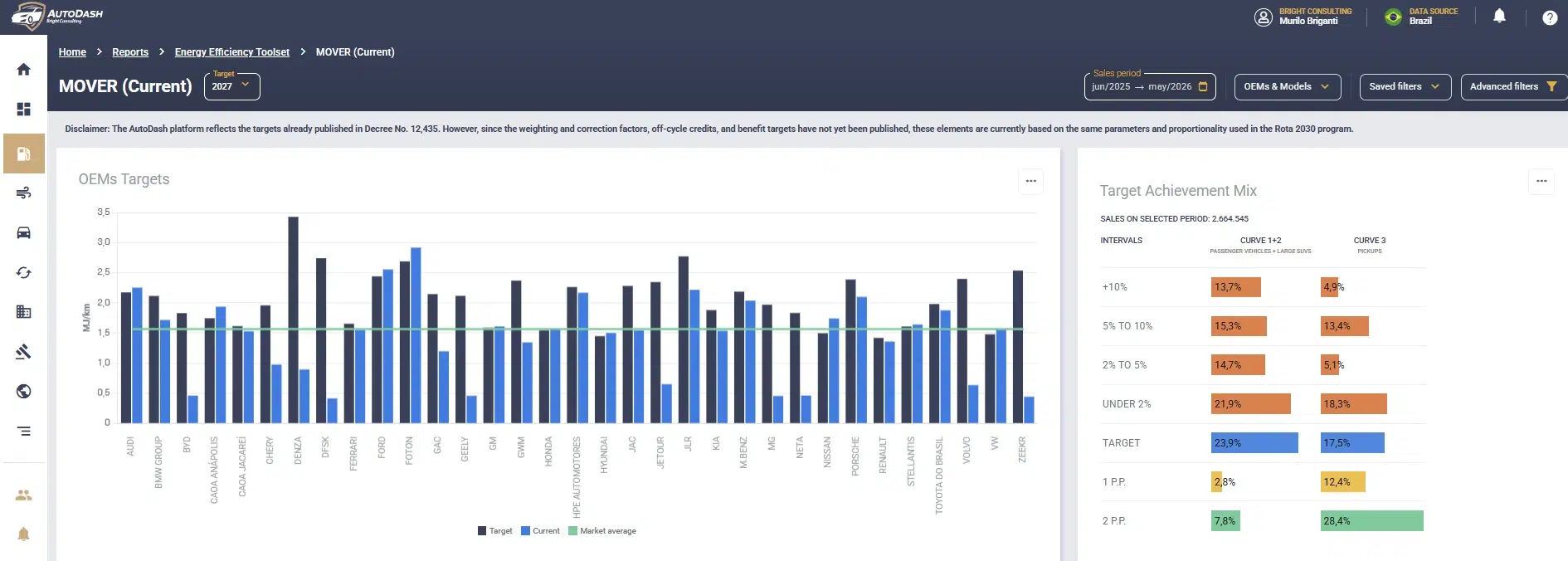Open the wind emissions icon in sidebar
The width and height of the screenshot is (1568, 561).
[23, 193]
